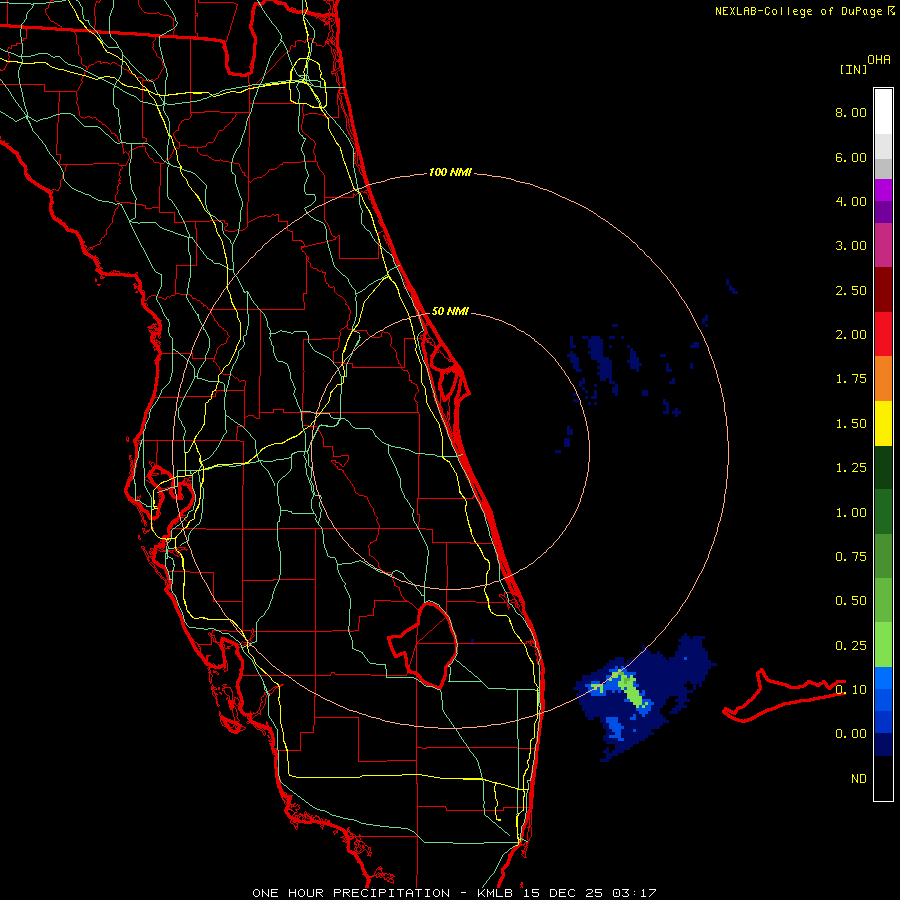Pick the navy swatch below 0.00

[883, 745]
